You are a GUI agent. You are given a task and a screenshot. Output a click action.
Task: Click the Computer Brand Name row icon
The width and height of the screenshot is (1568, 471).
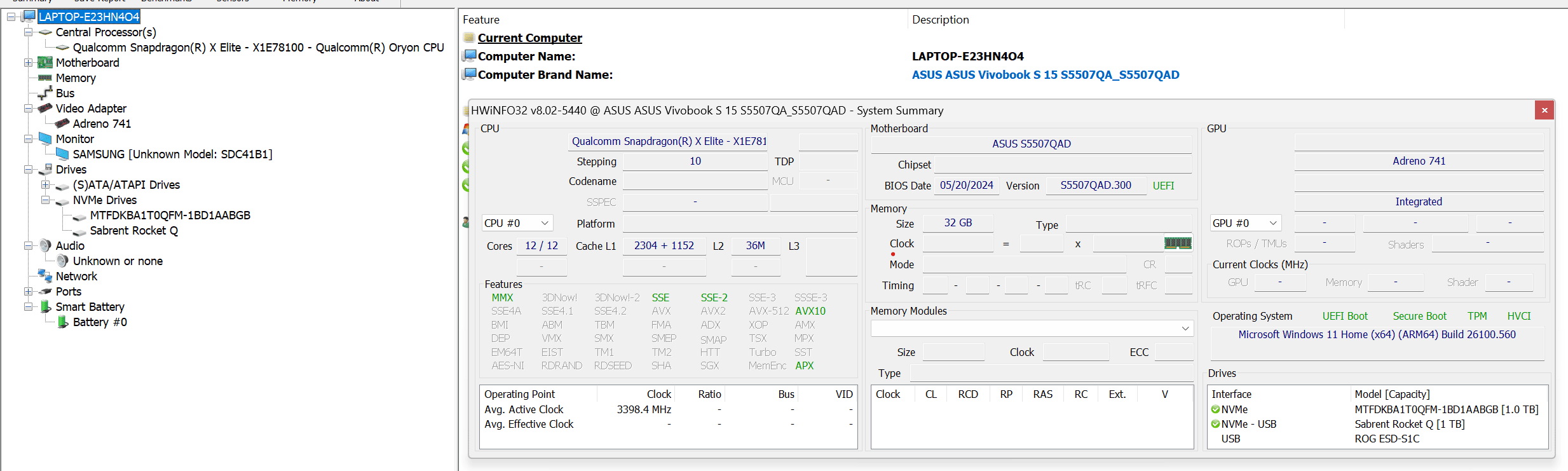point(470,74)
